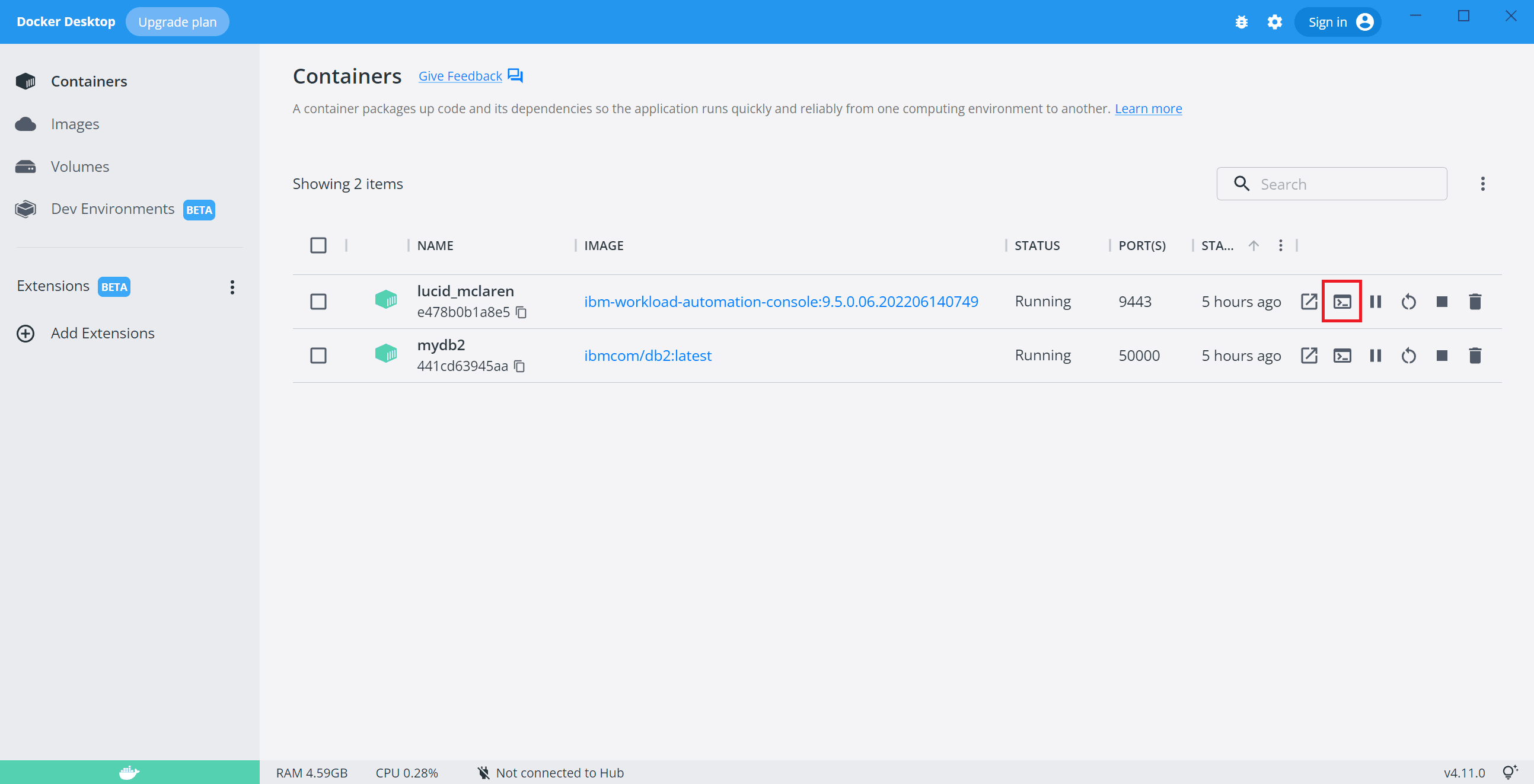Click the sort arrow in Started column
1534x784 pixels.
coord(1254,245)
